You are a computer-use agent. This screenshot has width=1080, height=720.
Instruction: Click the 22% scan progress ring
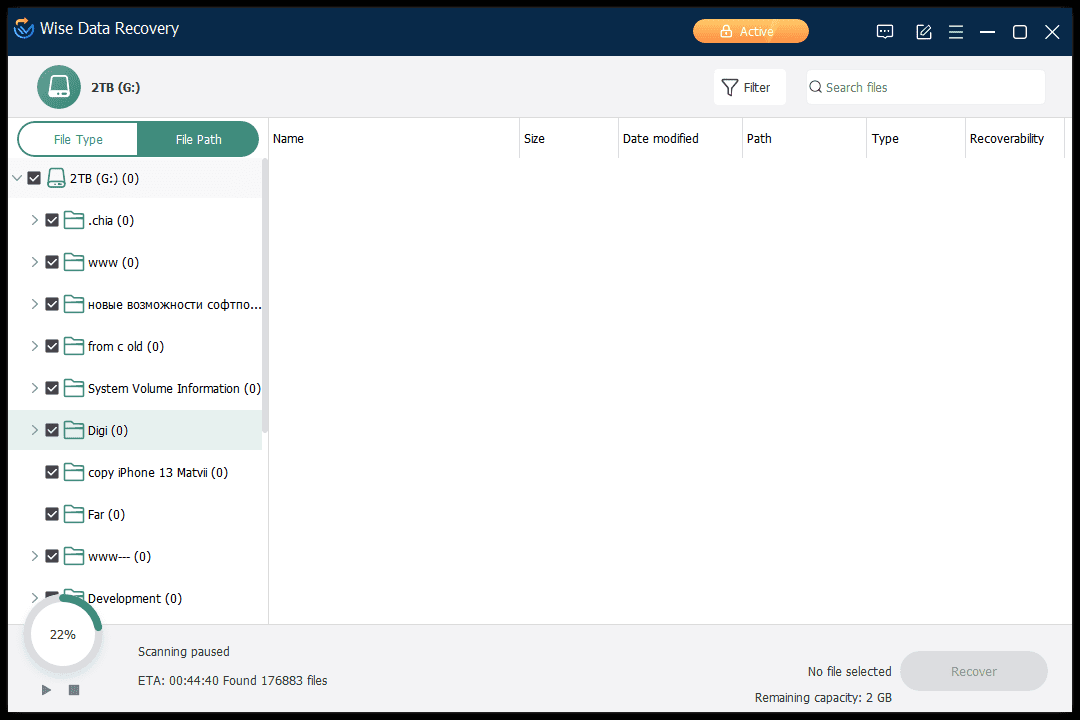coord(63,635)
